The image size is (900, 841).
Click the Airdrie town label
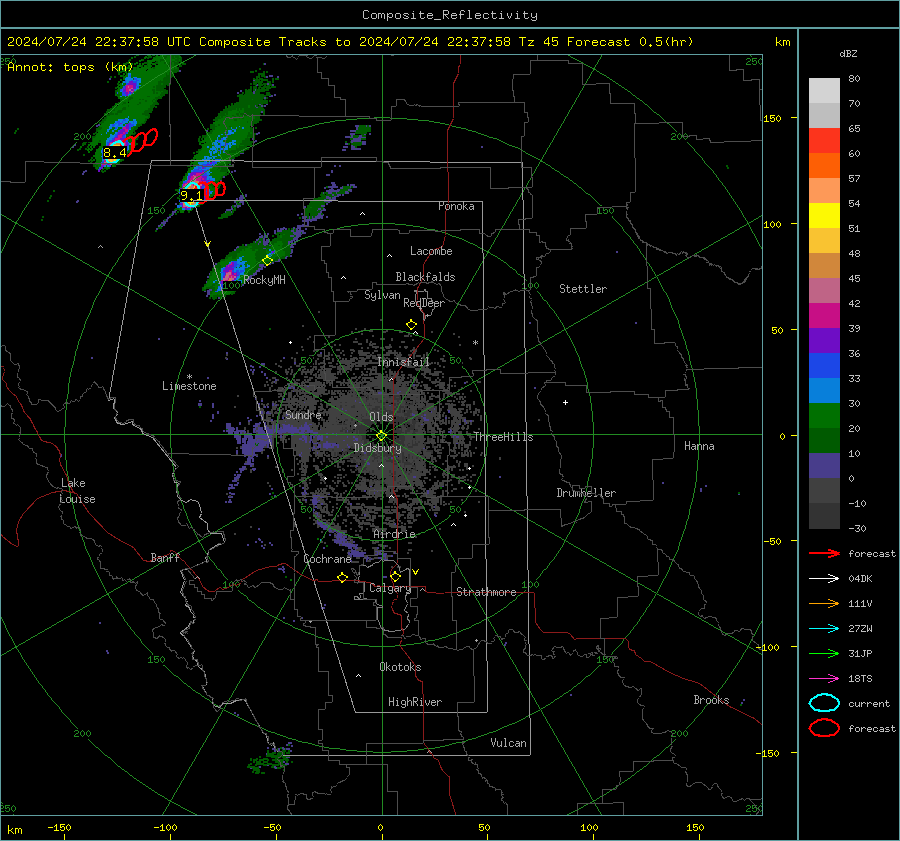[394, 534]
